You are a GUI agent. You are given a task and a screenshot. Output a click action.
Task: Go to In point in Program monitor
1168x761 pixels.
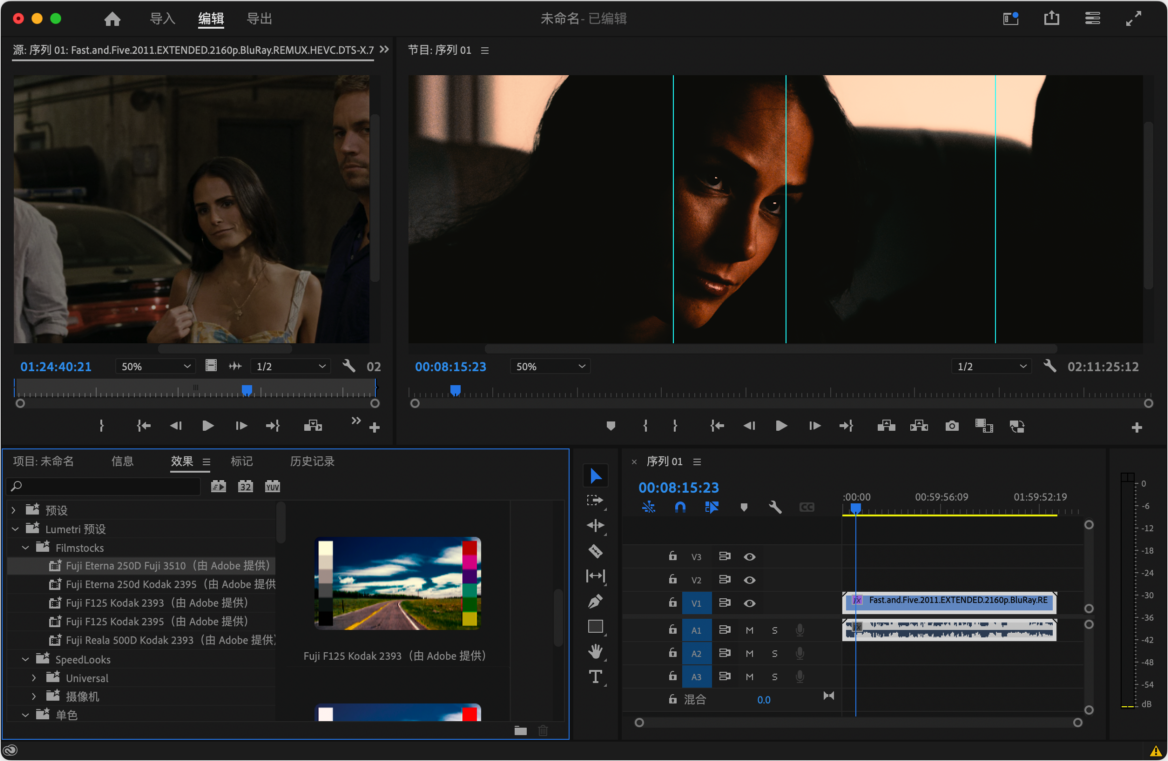coord(717,426)
